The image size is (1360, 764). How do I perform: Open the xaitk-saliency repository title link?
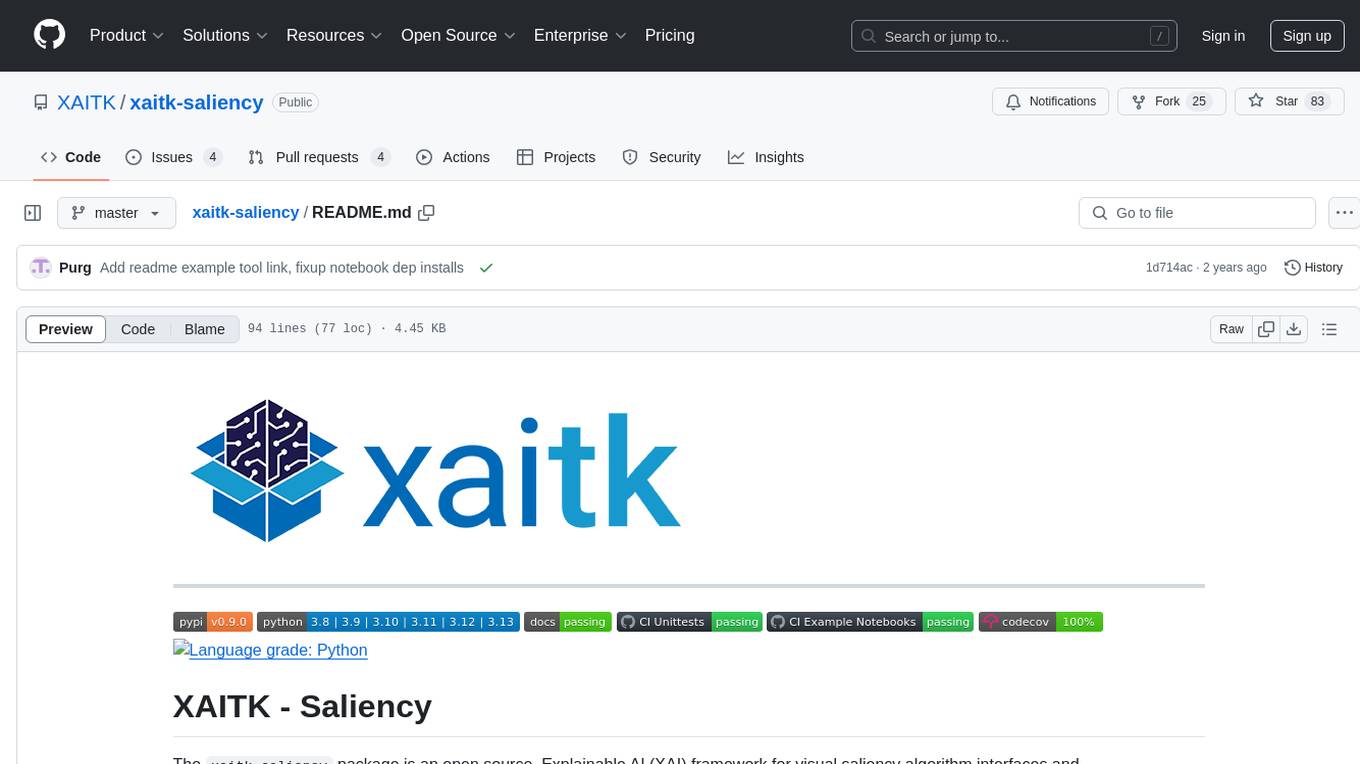[x=197, y=102]
